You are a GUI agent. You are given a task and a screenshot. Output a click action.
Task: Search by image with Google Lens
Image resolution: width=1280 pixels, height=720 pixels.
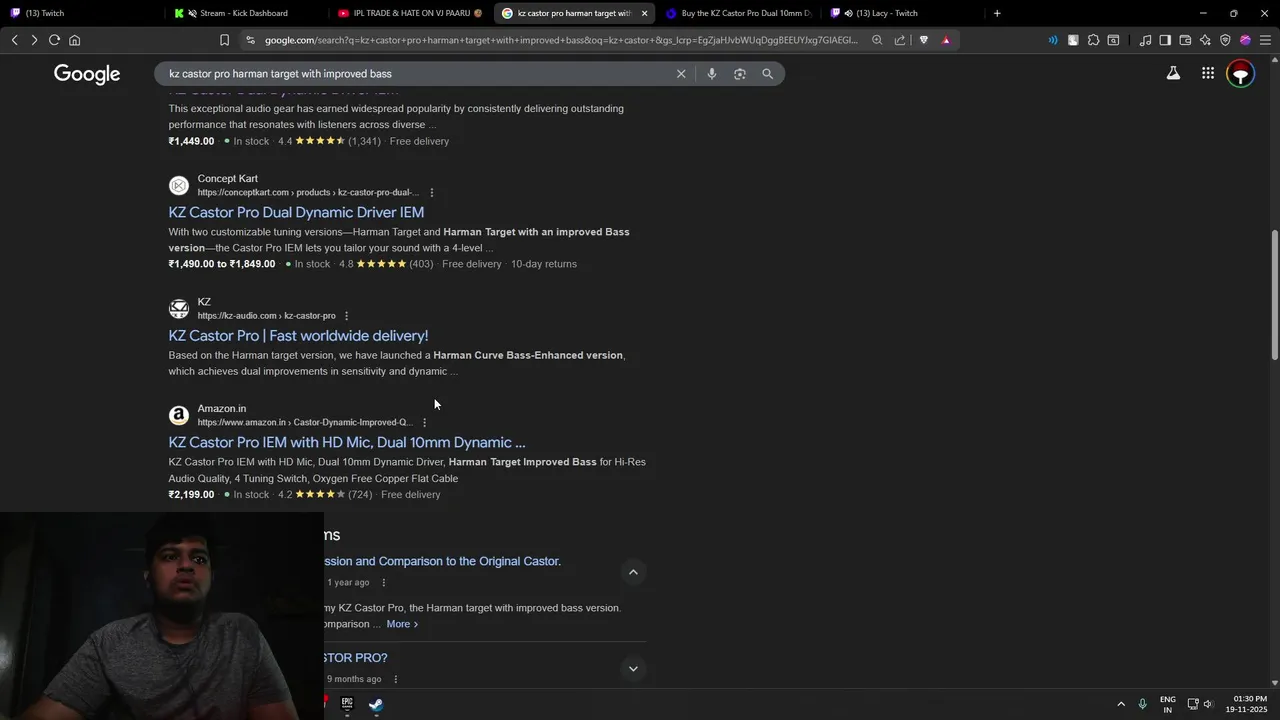click(x=739, y=74)
